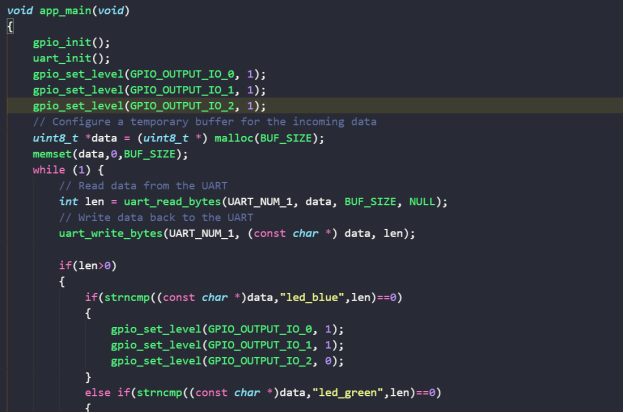
Task: Click the uart_read_bytes function call
Action: click(x=172, y=202)
